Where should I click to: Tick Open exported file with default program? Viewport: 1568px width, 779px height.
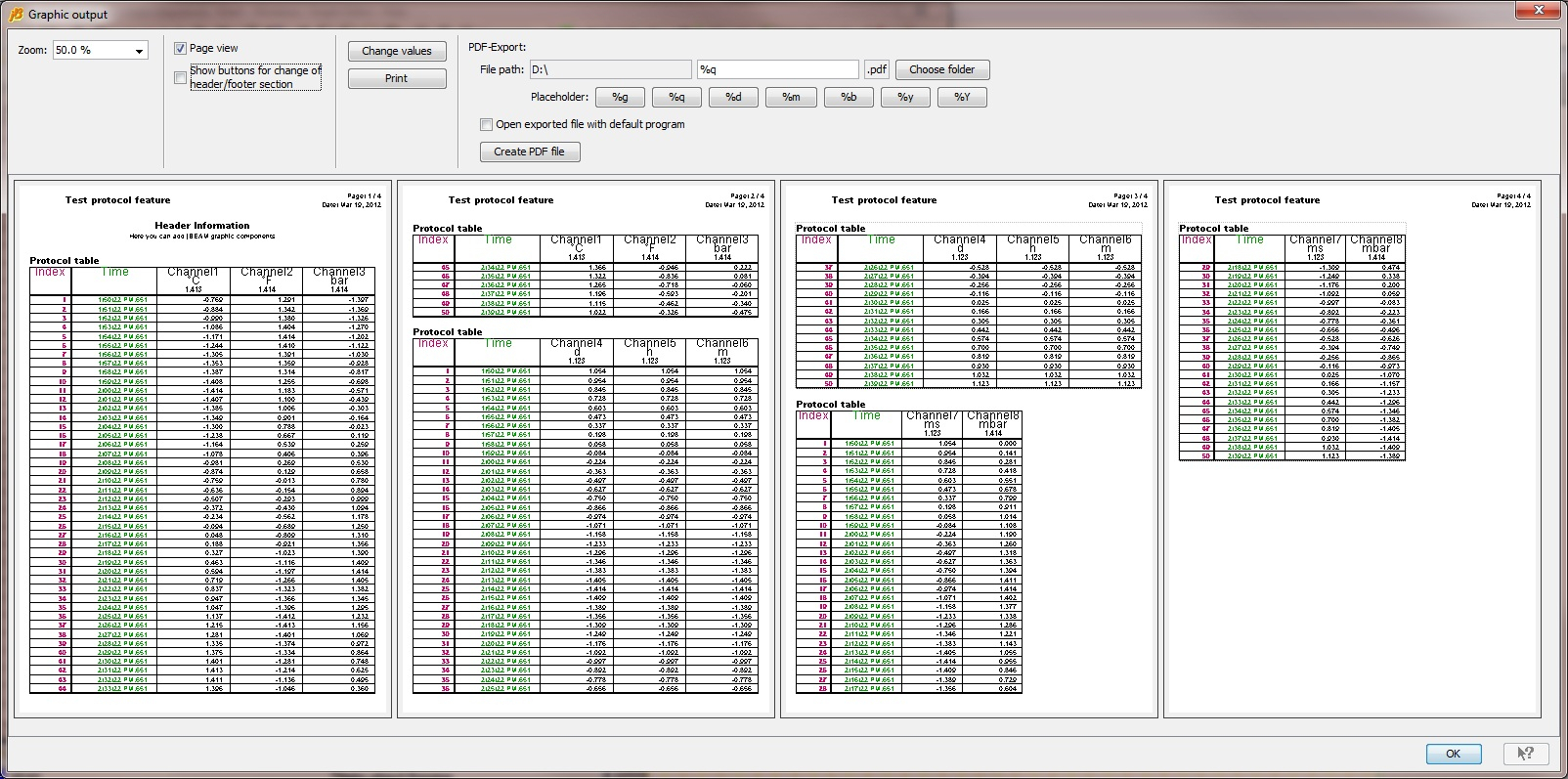click(486, 124)
